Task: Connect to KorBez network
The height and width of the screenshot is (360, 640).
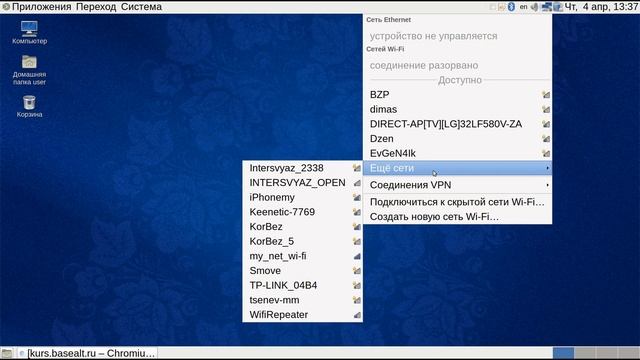Action: point(302,227)
